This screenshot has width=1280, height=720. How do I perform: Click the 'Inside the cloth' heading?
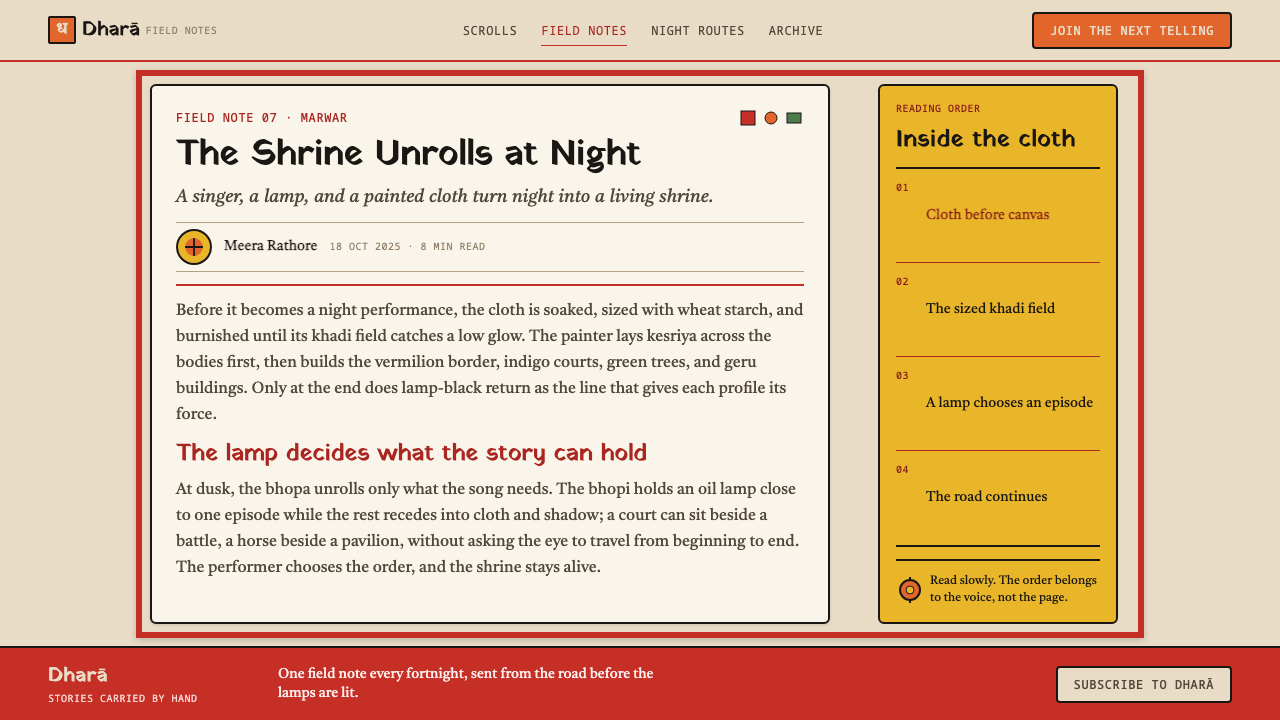[x=986, y=138]
